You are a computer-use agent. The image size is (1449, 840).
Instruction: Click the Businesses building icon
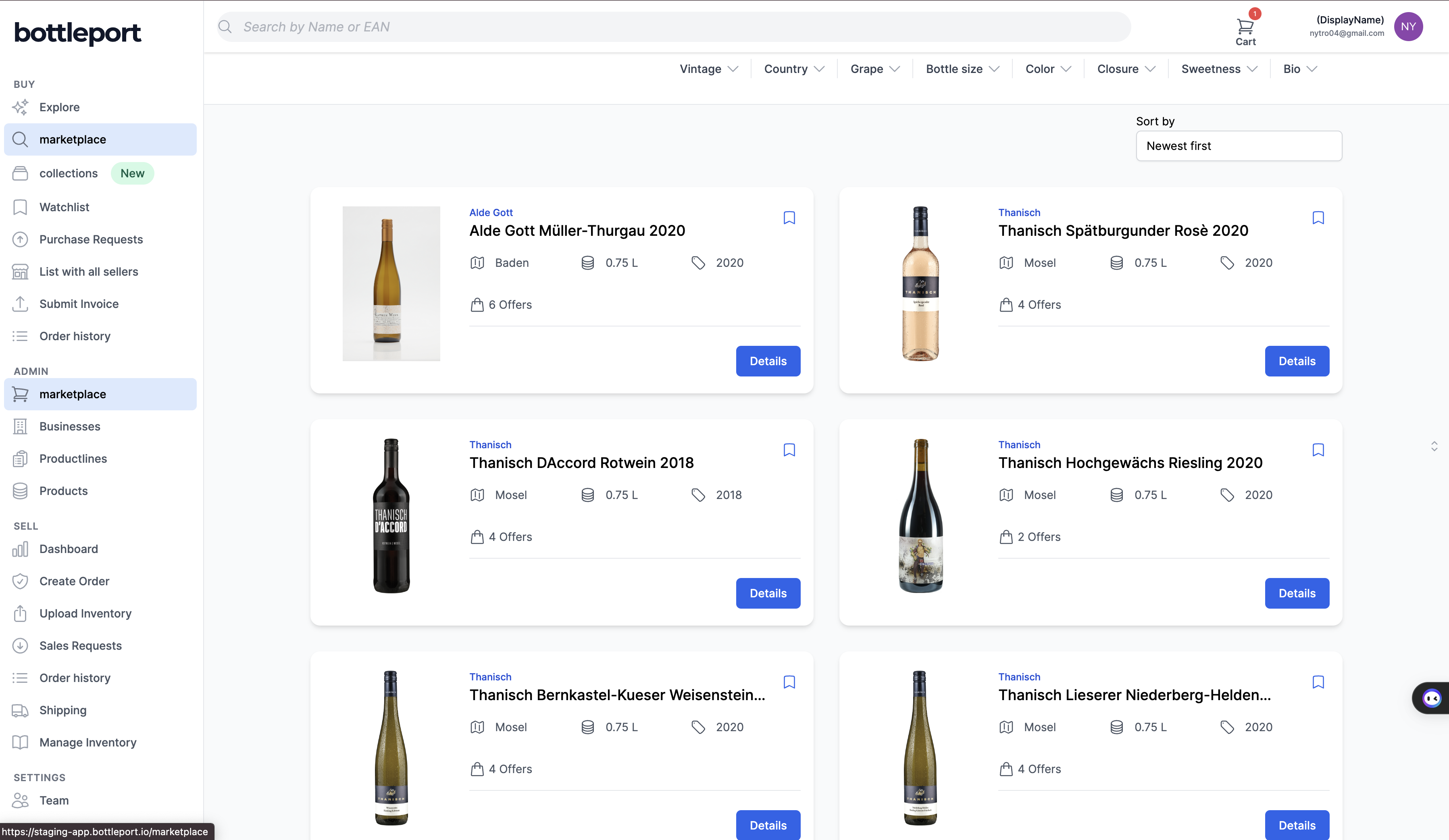tap(20, 426)
